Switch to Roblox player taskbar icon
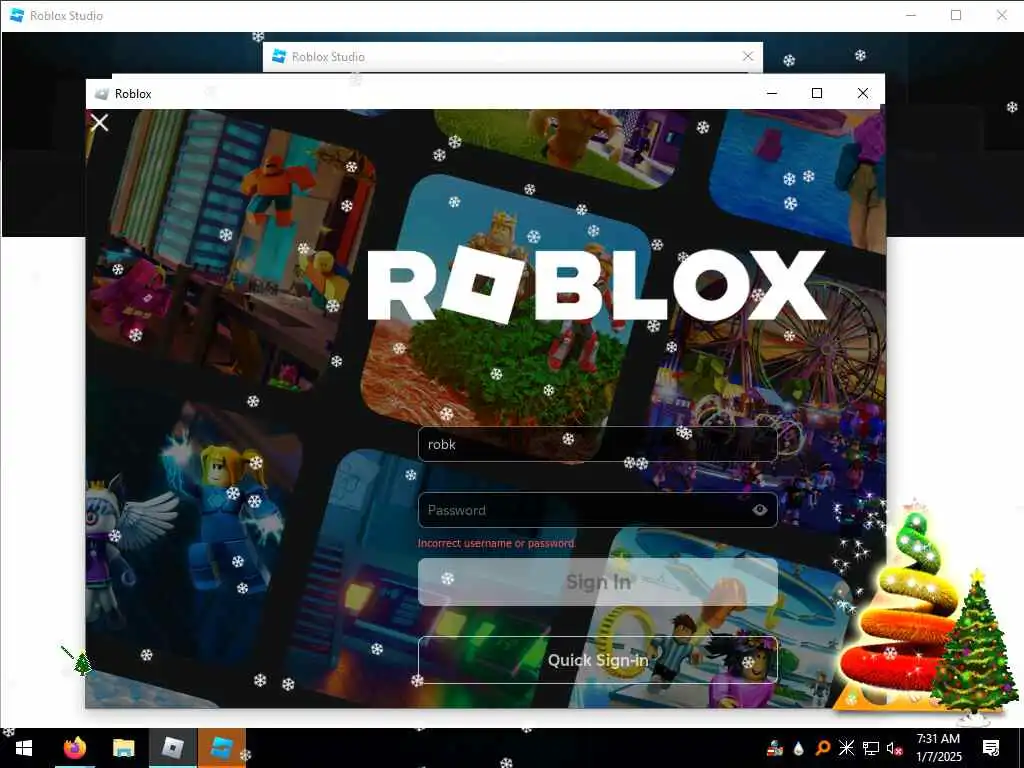 pos(172,748)
